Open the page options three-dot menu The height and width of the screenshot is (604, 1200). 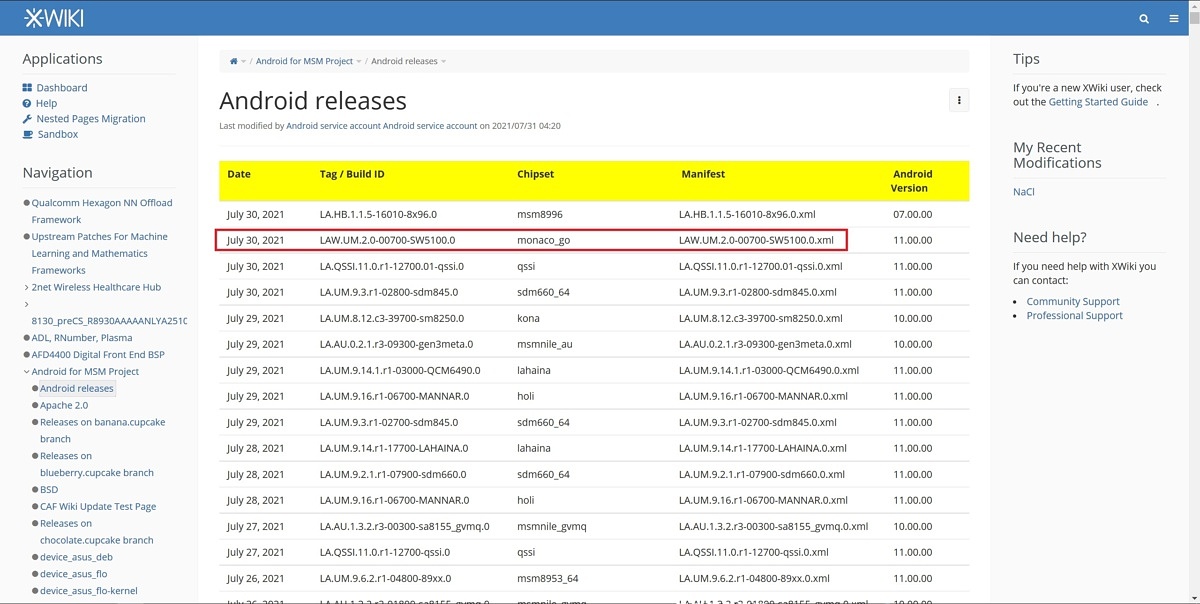point(958,100)
